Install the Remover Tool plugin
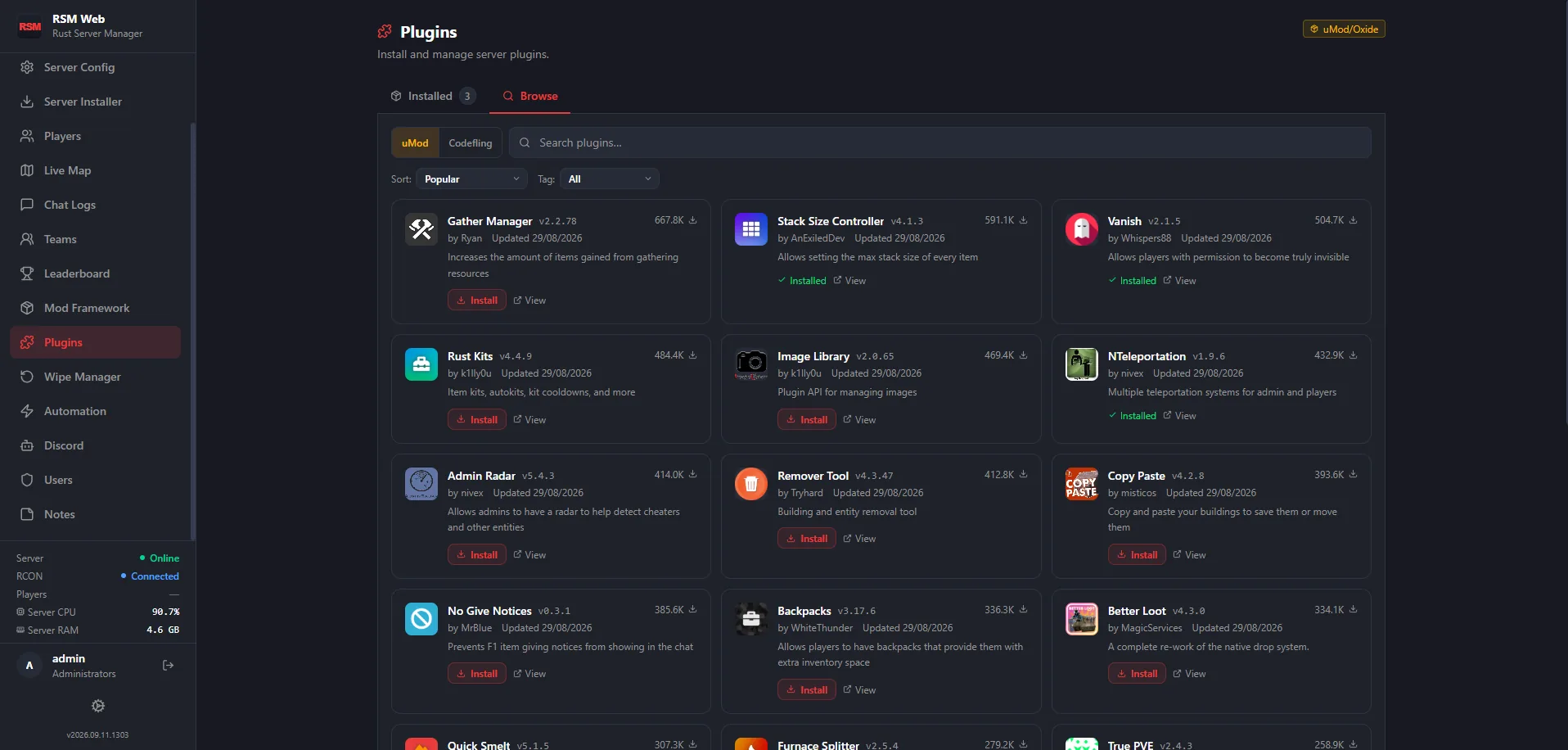This screenshot has height=750, width=1568. [807, 539]
